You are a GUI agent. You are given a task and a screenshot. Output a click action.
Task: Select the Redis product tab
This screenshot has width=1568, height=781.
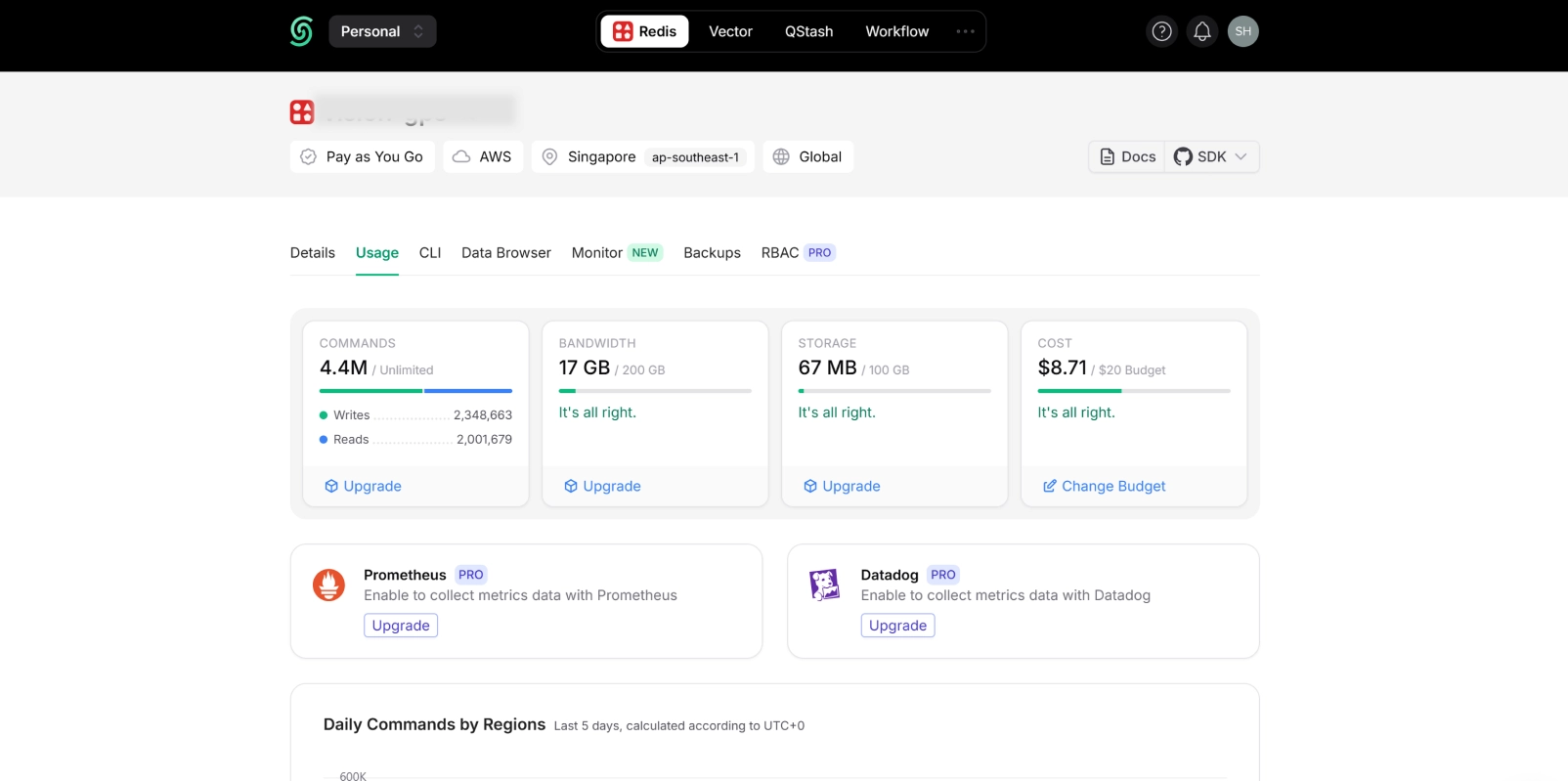645,31
